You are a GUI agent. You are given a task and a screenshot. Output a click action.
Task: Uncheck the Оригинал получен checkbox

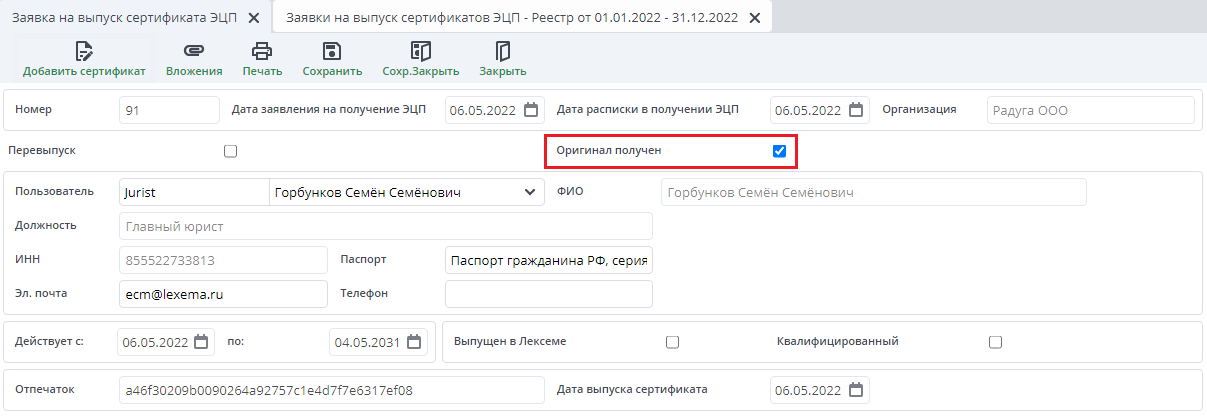pos(780,152)
